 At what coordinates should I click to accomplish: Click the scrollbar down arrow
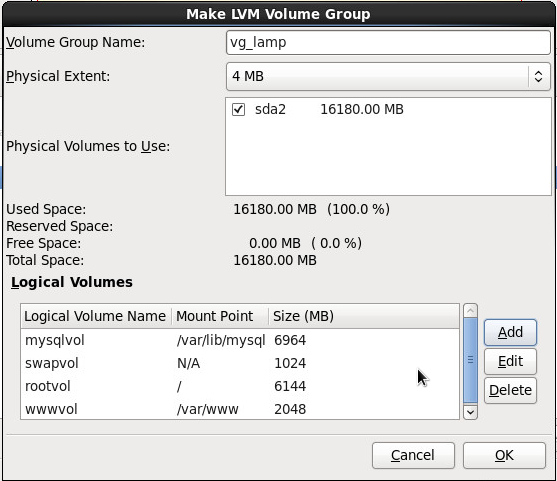pyautogui.click(x=470, y=412)
